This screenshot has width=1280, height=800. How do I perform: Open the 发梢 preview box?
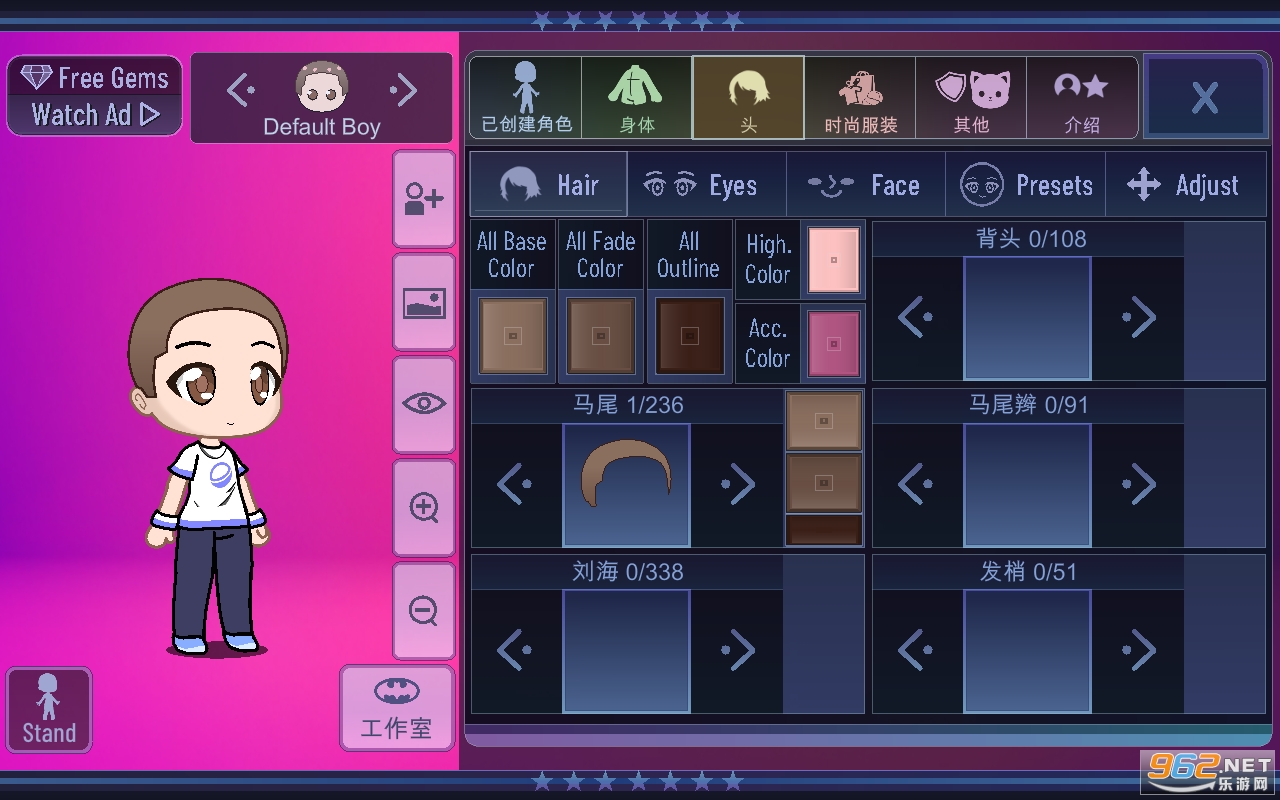pyautogui.click(x=1027, y=651)
